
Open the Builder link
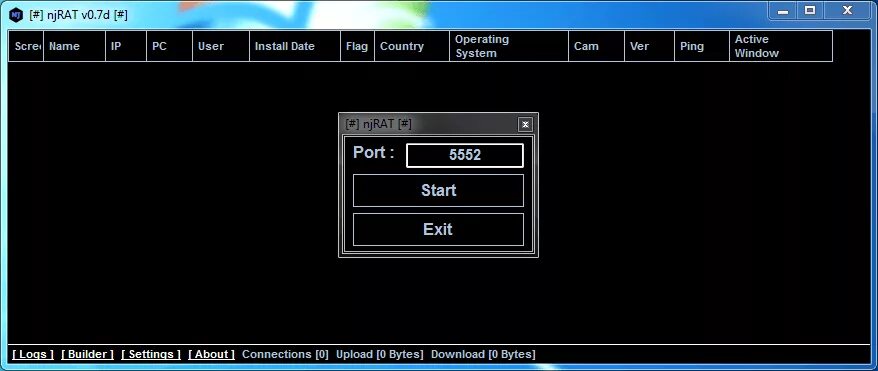point(87,354)
